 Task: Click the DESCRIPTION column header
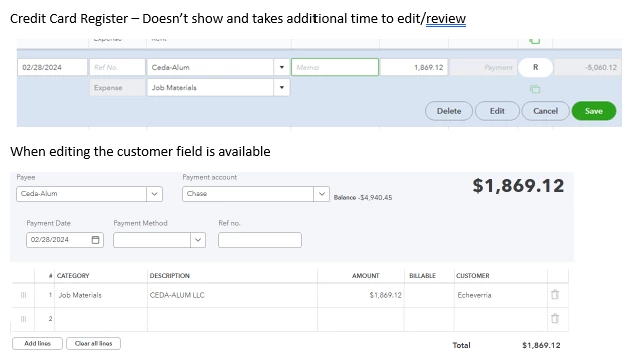pyautogui.click(x=169, y=276)
